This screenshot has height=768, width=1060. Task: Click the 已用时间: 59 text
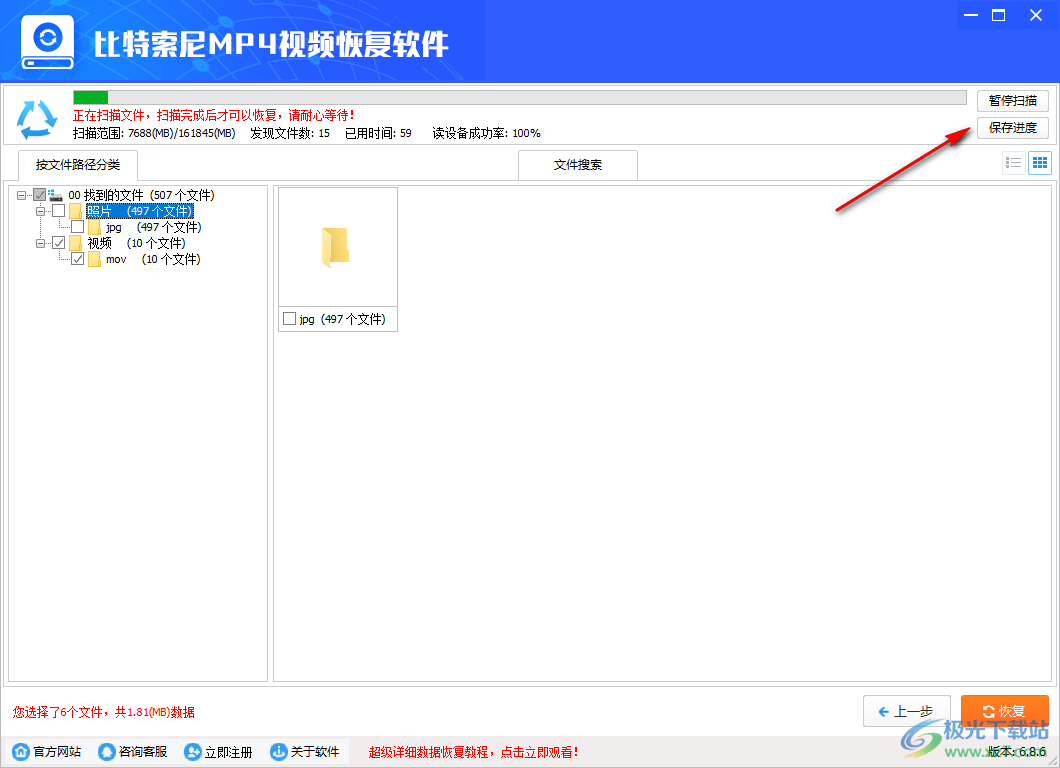(378, 133)
